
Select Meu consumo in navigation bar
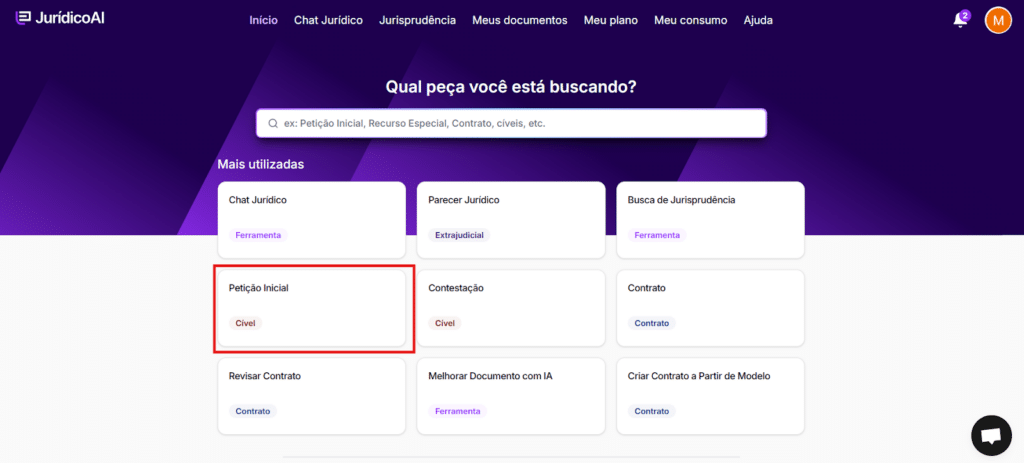[x=690, y=20]
